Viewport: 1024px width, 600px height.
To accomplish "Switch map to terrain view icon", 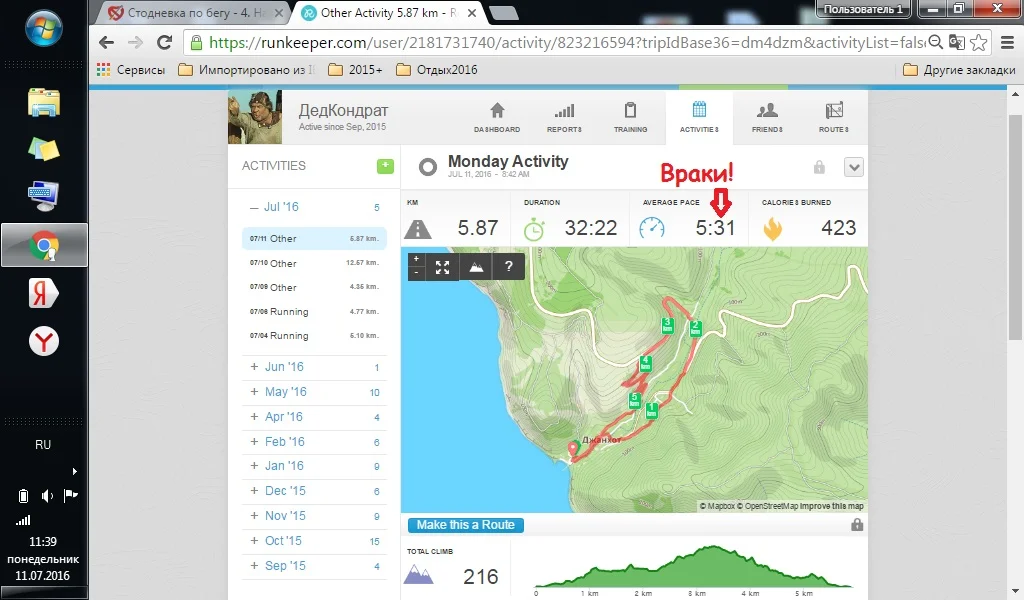I will (x=476, y=267).
